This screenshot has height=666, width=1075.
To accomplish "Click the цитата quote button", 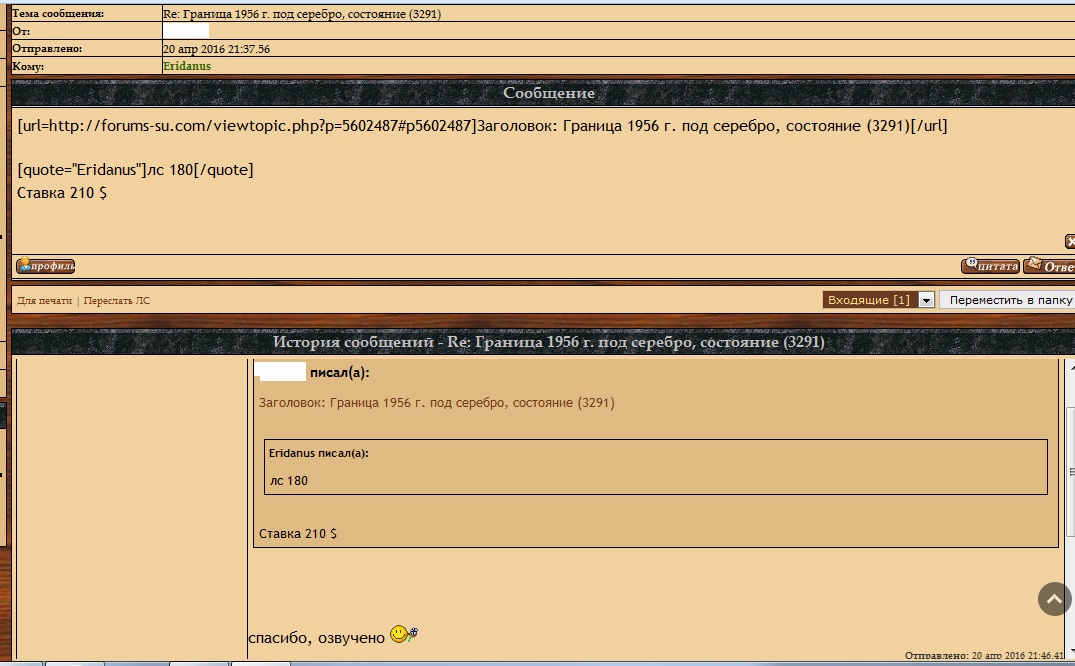I will click(990, 266).
